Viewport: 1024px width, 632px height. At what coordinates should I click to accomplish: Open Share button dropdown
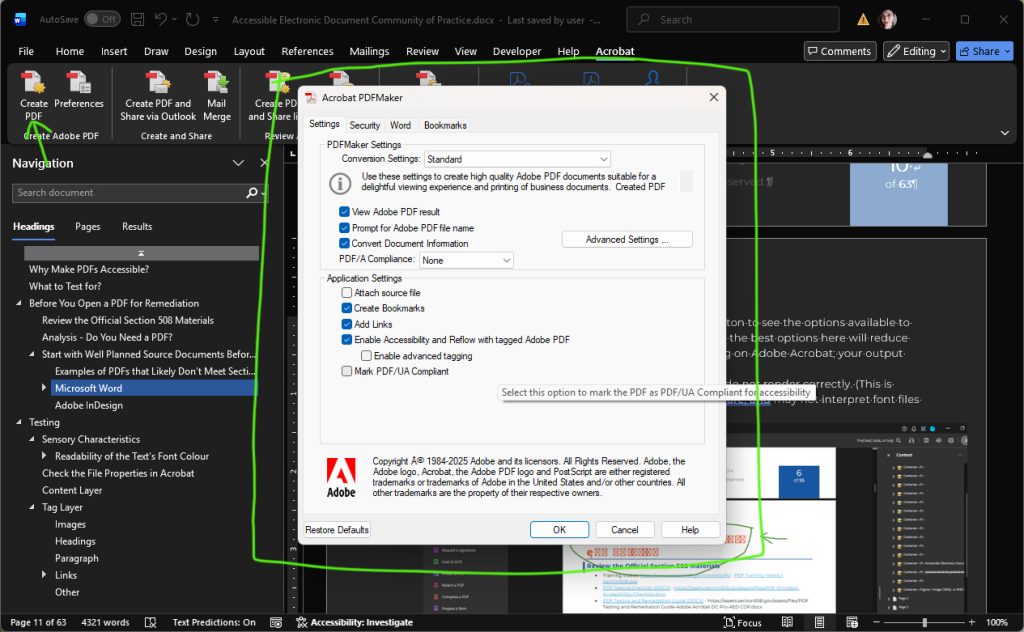pyautogui.click(x=1008, y=51)
